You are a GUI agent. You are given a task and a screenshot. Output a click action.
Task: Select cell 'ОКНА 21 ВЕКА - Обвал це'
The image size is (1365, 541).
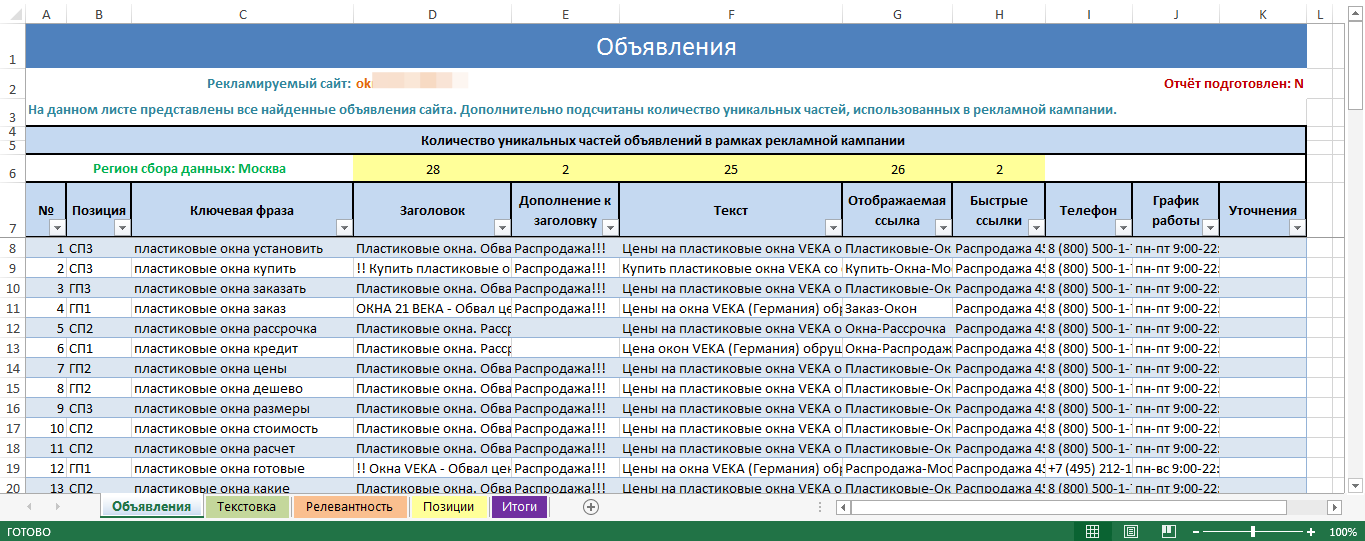(433, 308)
